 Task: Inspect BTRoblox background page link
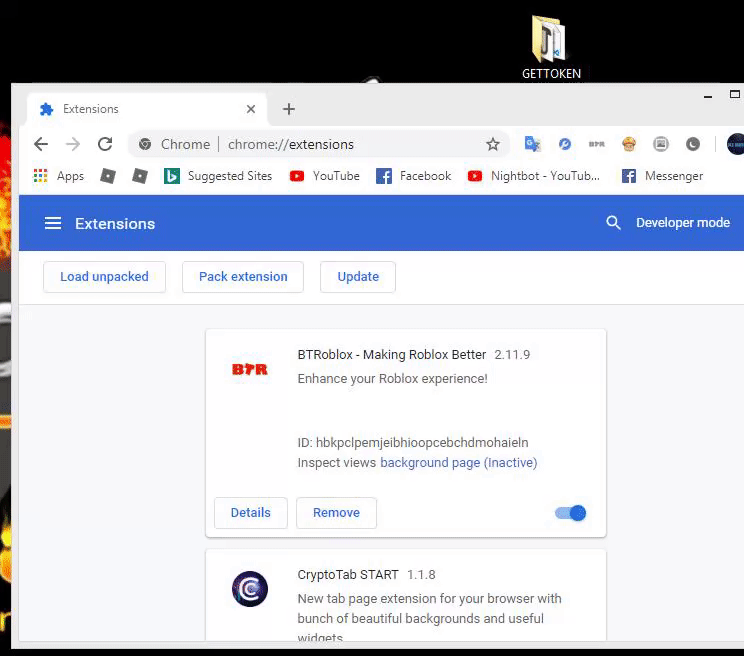(x=459, y=462)
